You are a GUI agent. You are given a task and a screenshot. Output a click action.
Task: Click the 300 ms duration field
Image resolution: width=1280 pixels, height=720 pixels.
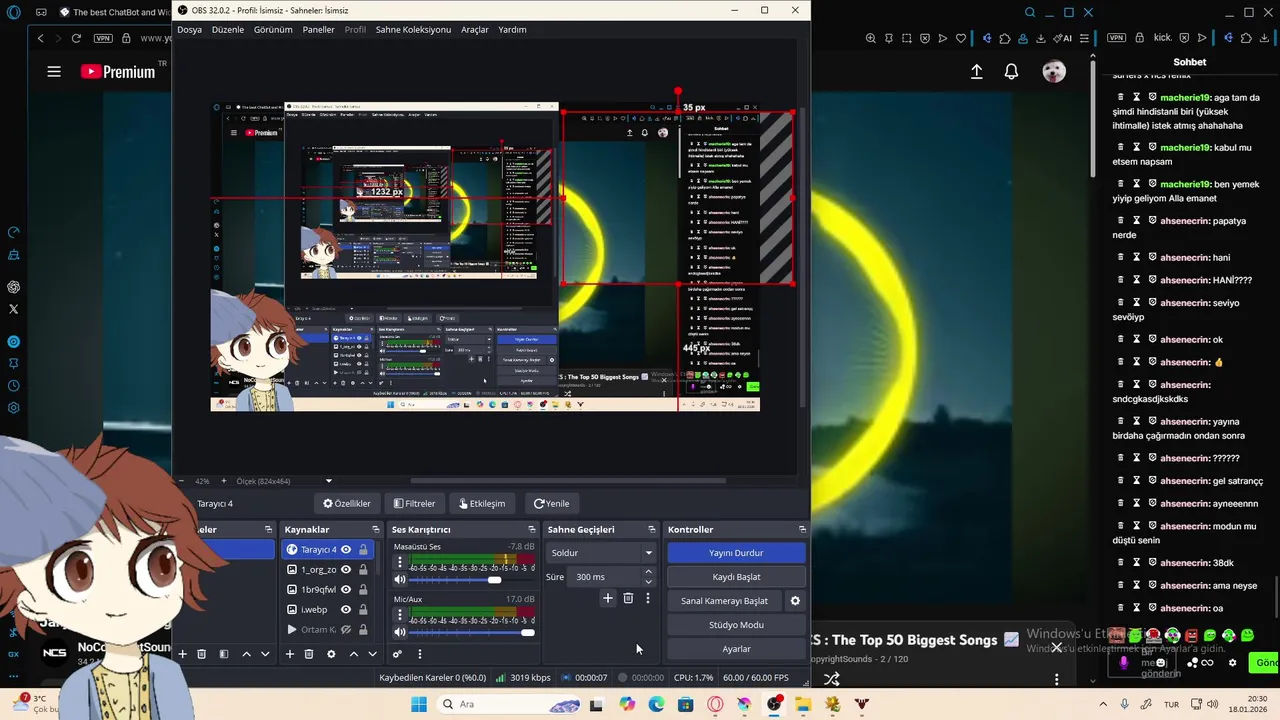606,577
